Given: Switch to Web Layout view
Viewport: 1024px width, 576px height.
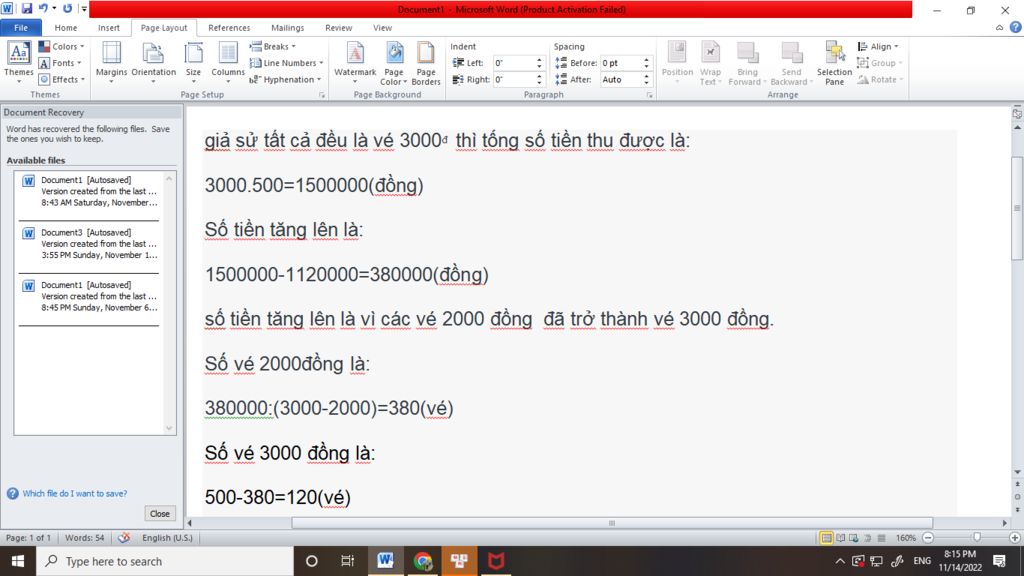Looking at the screenshot, I should pyautogui.click(x=854, y=538).
